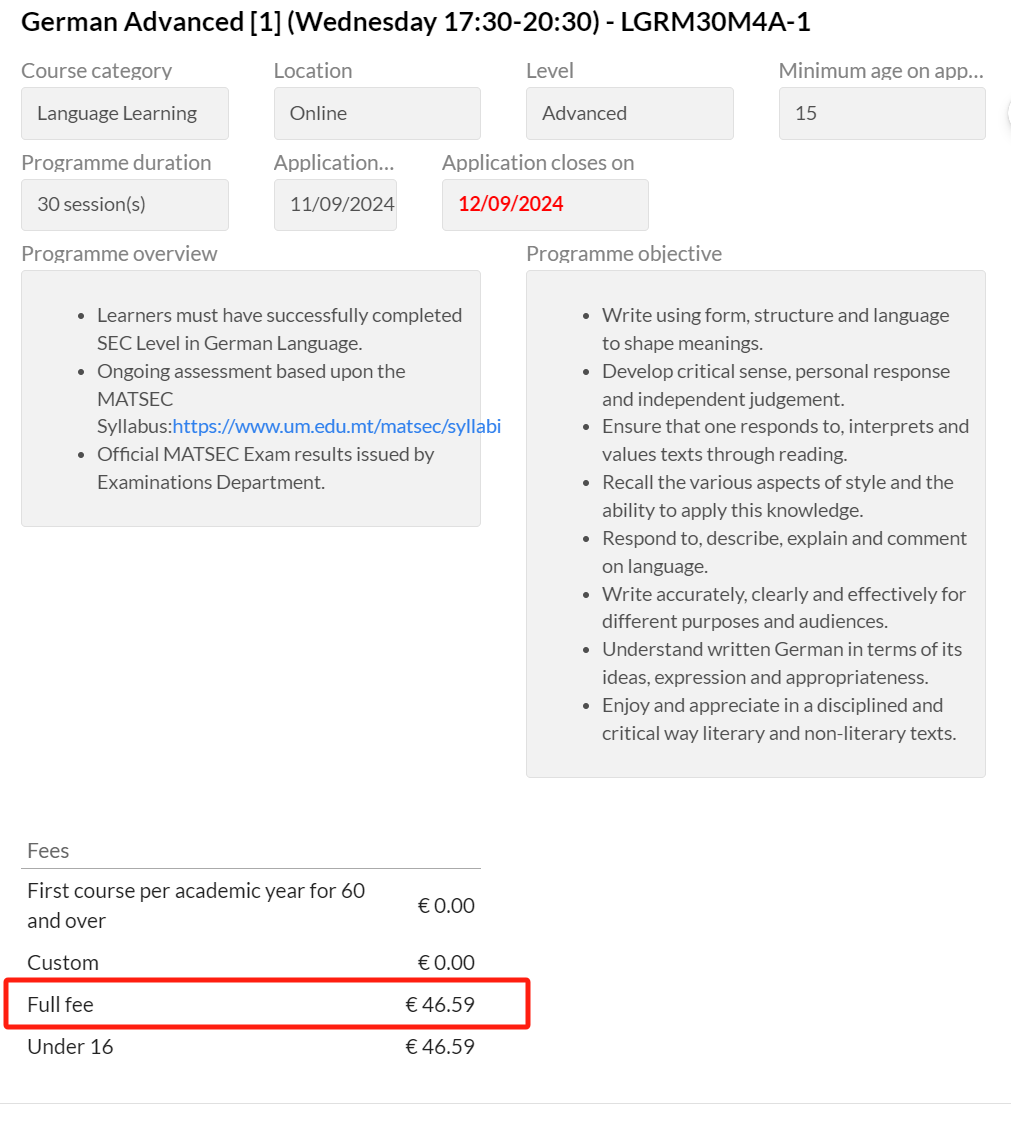The height and width of the screenshot is (1126, 1011).
Task: Click the Fees section heading
Action: pos(48,851)
